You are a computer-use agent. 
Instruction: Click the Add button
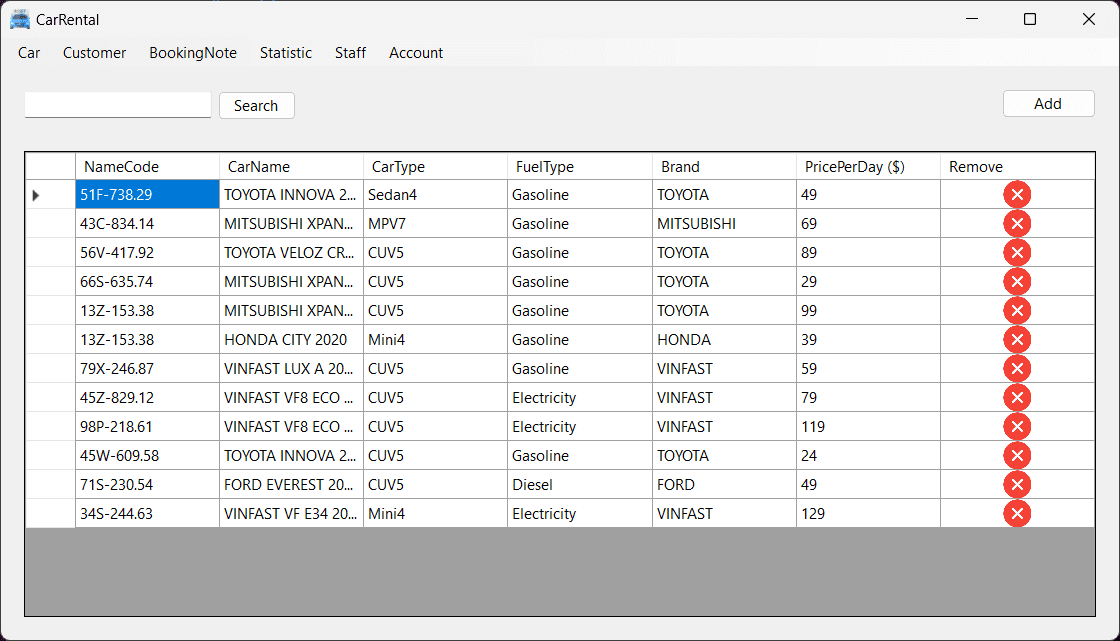[x=1048, y=104]
